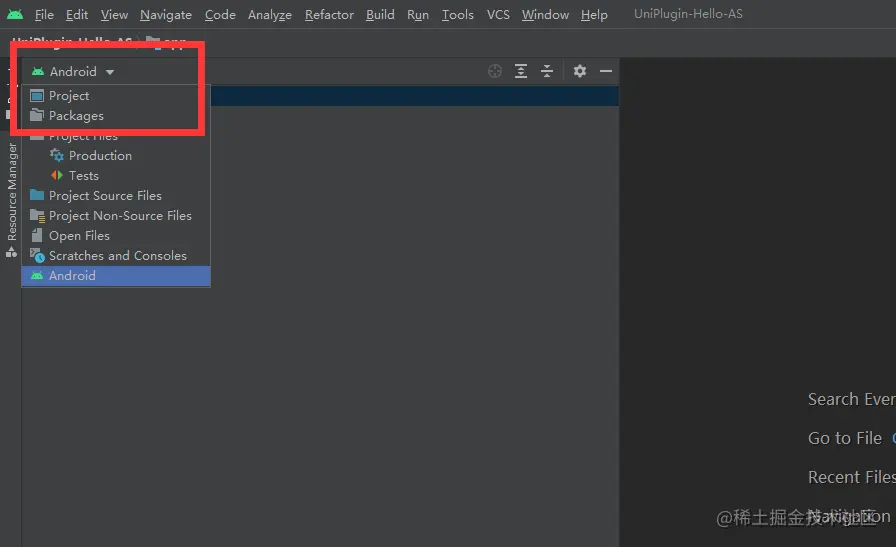Select Scratches and Consoles view
Viewport: 896px width, 547px height.
pyautogui.click(x=116, y=255)
